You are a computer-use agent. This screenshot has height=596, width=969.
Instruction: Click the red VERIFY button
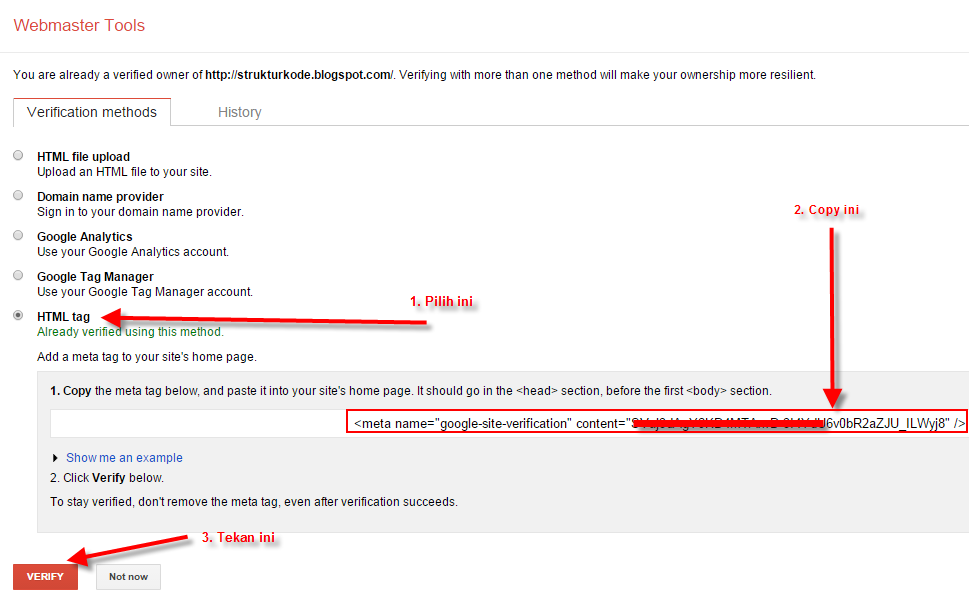point(45,577)
